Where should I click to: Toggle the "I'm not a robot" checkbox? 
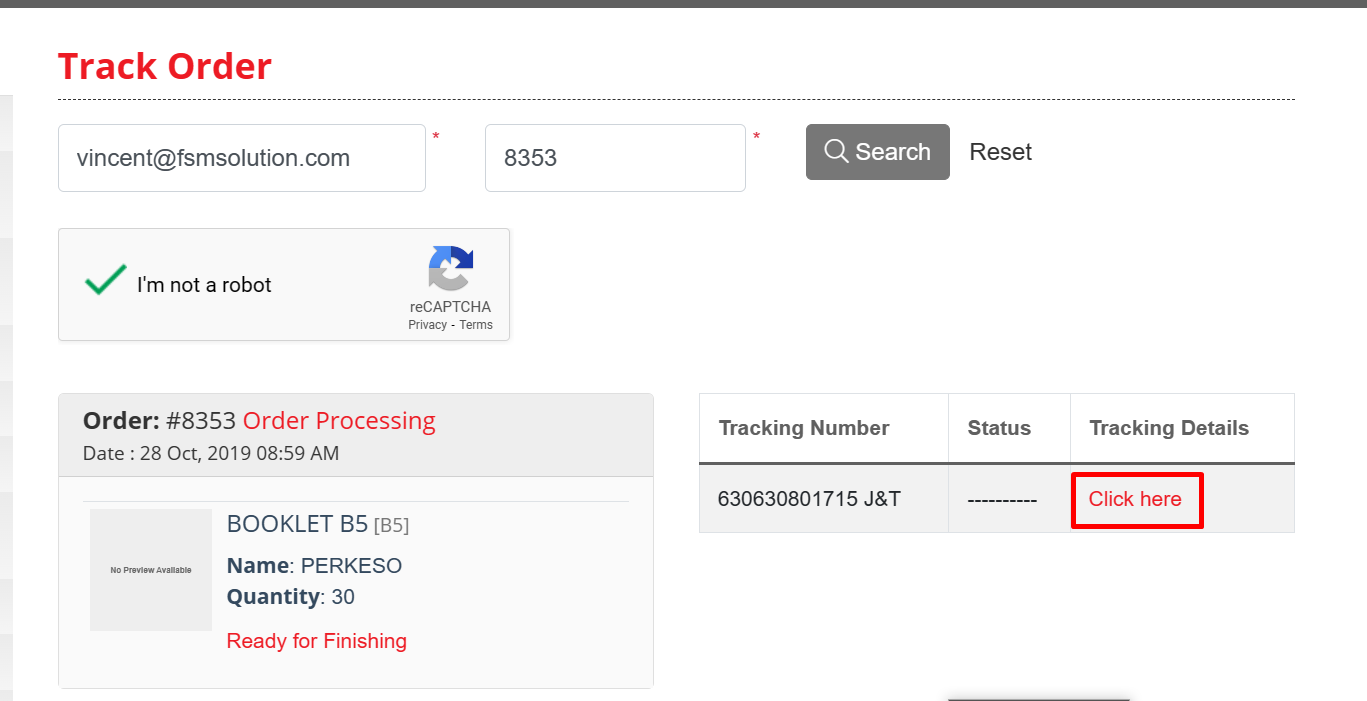106,281
